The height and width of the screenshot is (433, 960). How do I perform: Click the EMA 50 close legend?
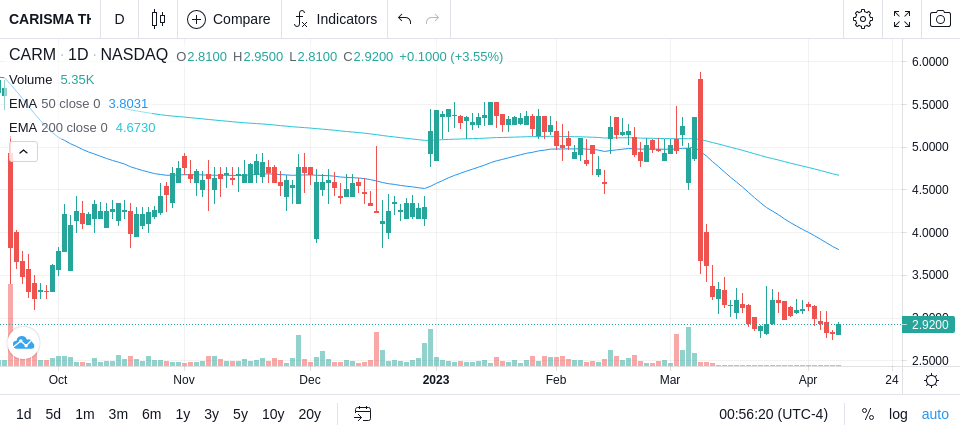pos(54,104)
